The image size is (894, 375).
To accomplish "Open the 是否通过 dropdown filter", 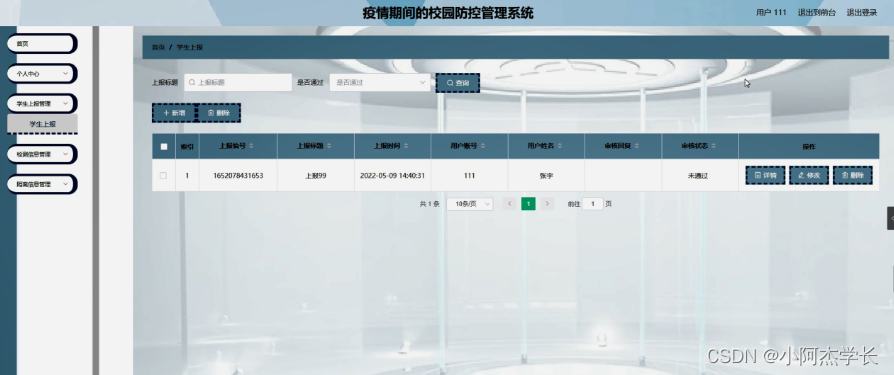I will [380, 82].
